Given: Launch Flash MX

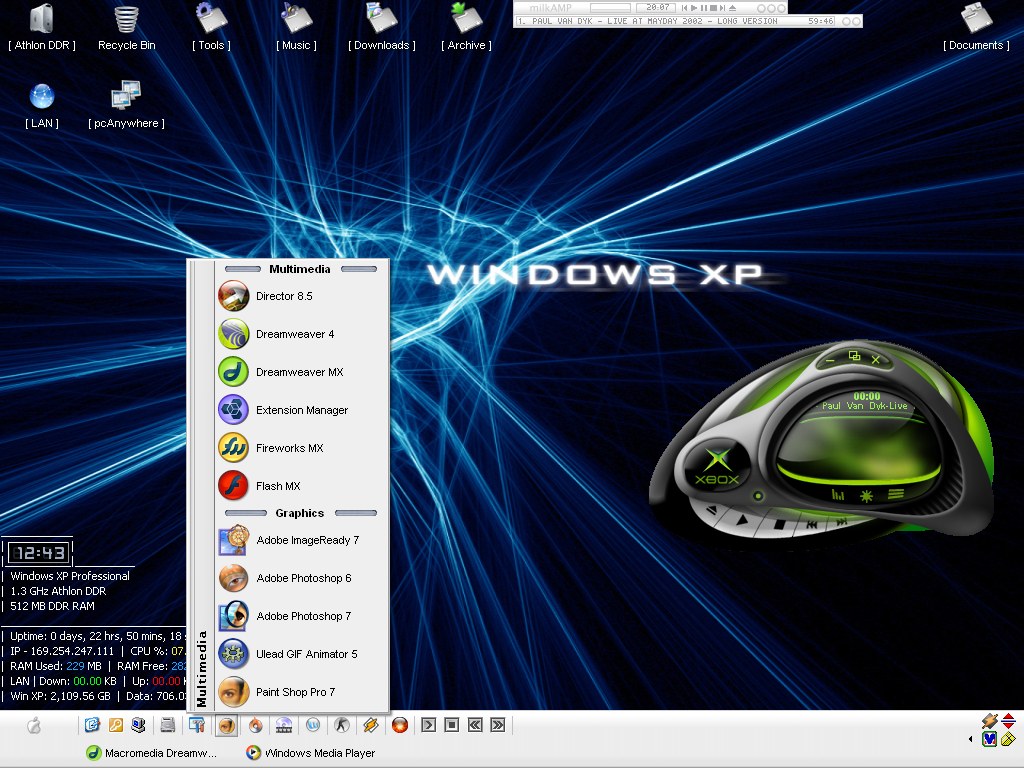Looking at the screenshot, I should 277,486.
